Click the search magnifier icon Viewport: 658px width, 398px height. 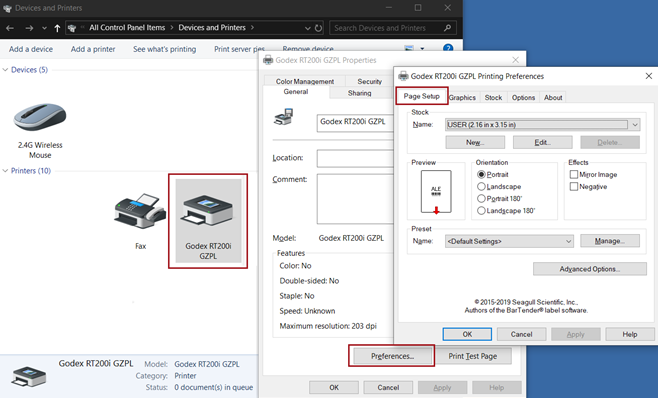(447, 28)
